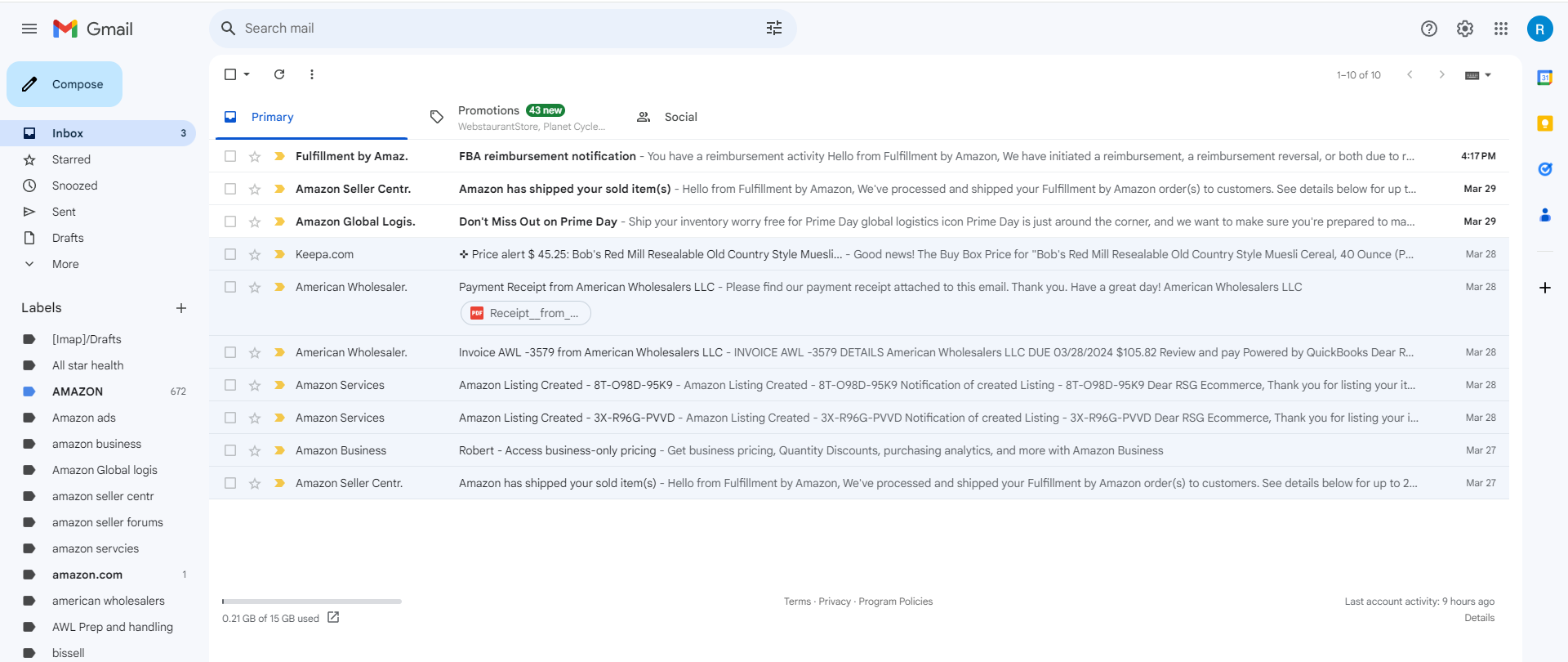This screenshot has height=662, width=1568.
Task: Open Program Policies link
Action: point(896,602)
